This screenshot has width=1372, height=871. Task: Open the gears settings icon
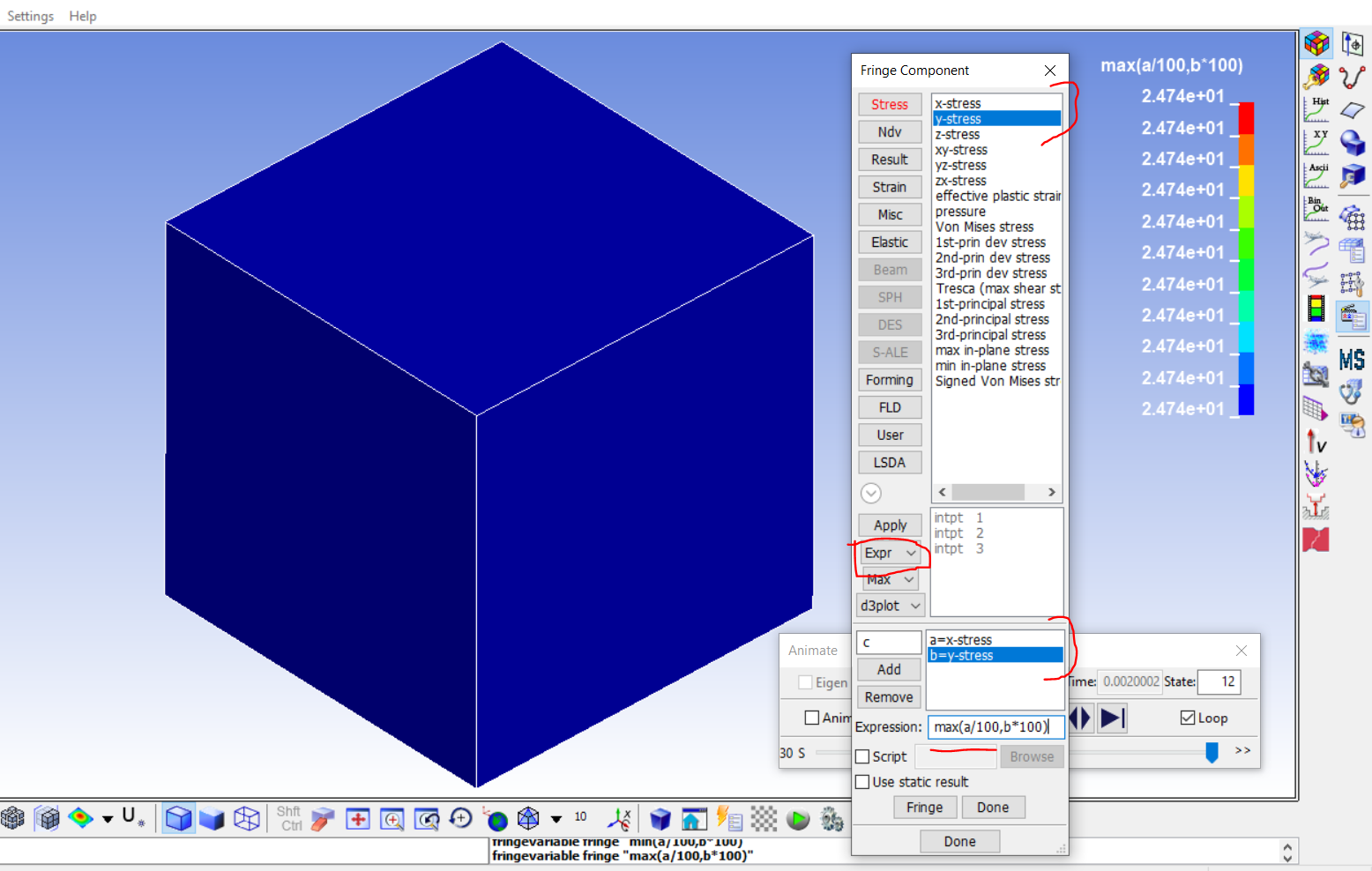[x=831, y=819]
